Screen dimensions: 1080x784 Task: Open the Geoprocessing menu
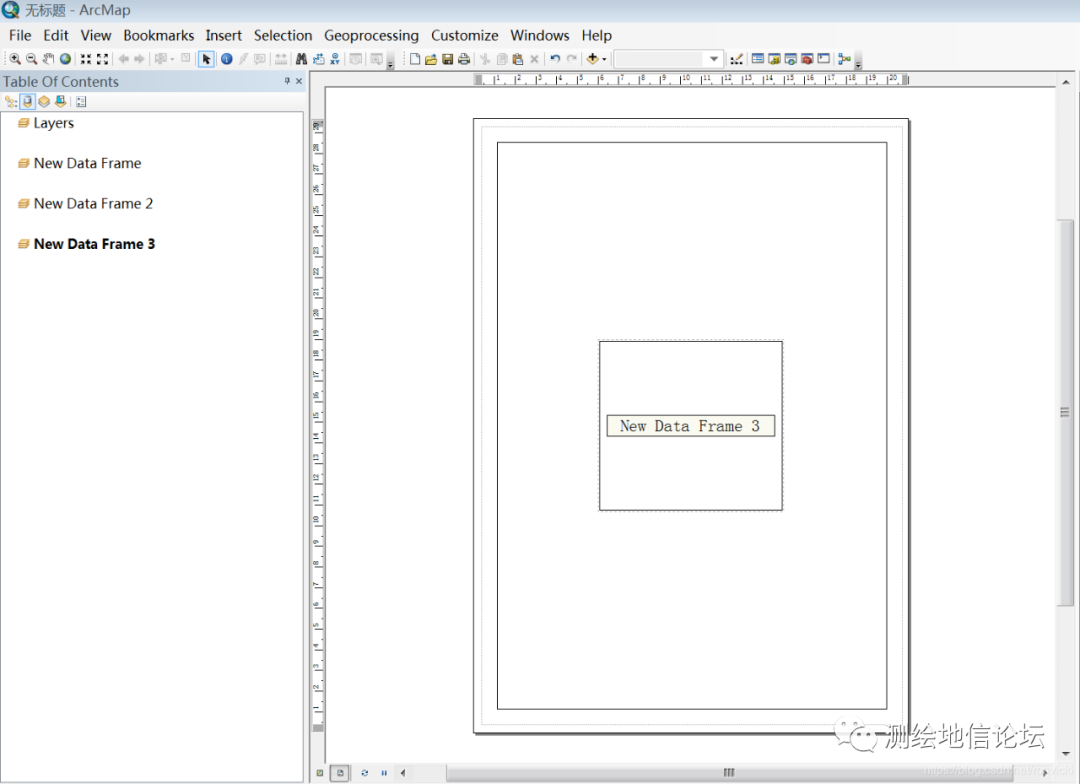[x=371, y=35]
